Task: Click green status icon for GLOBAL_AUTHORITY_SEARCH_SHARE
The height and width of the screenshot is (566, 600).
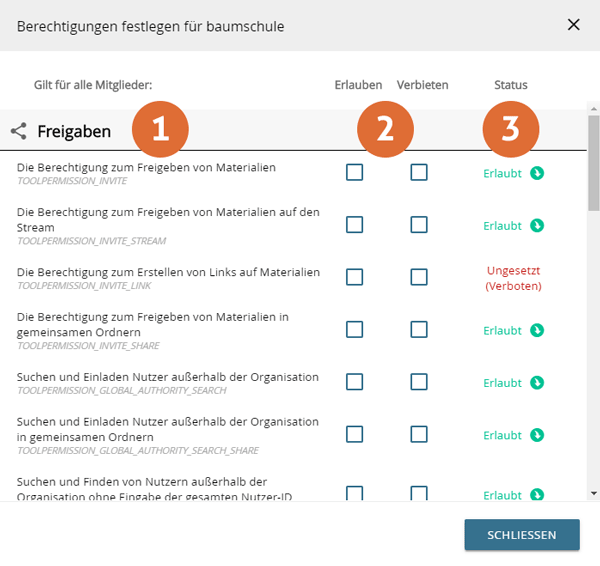Action: click(x=537, y=435)
